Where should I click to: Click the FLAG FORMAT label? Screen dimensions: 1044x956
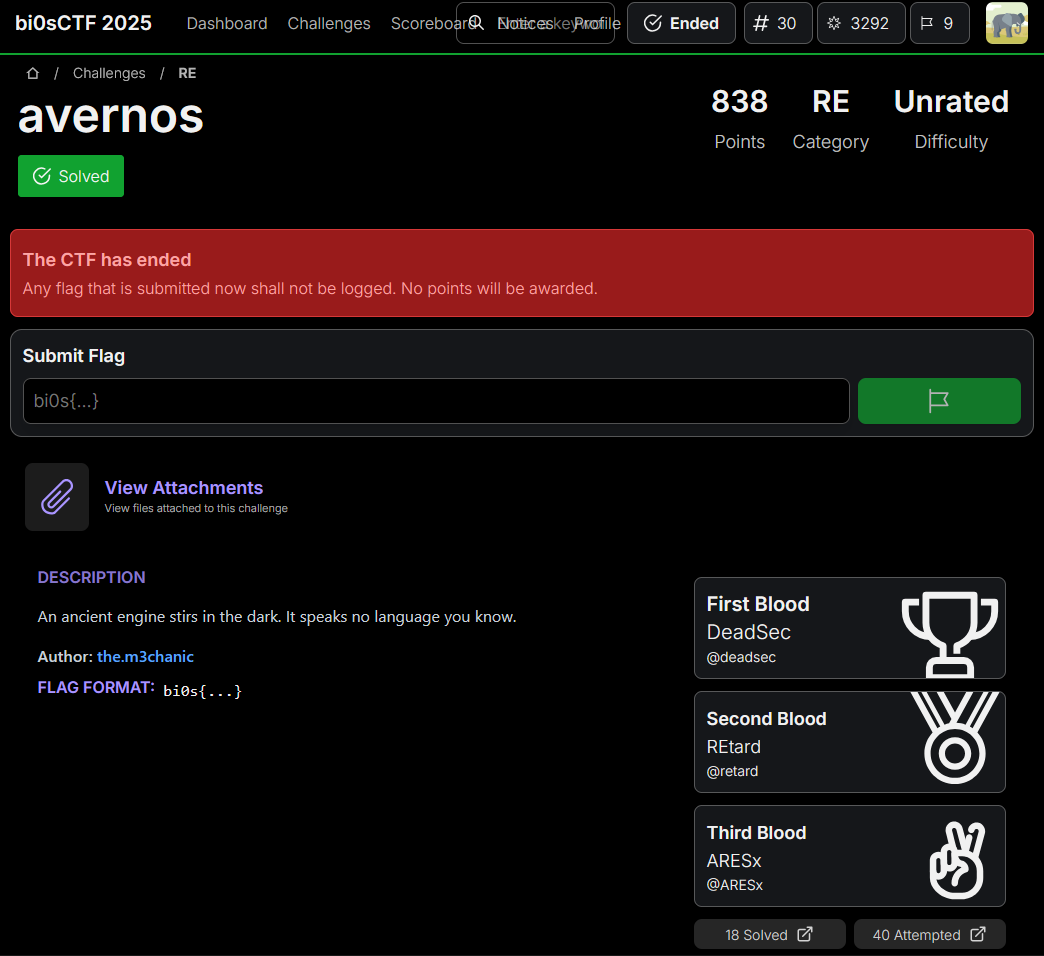click(x=96, y=688)
